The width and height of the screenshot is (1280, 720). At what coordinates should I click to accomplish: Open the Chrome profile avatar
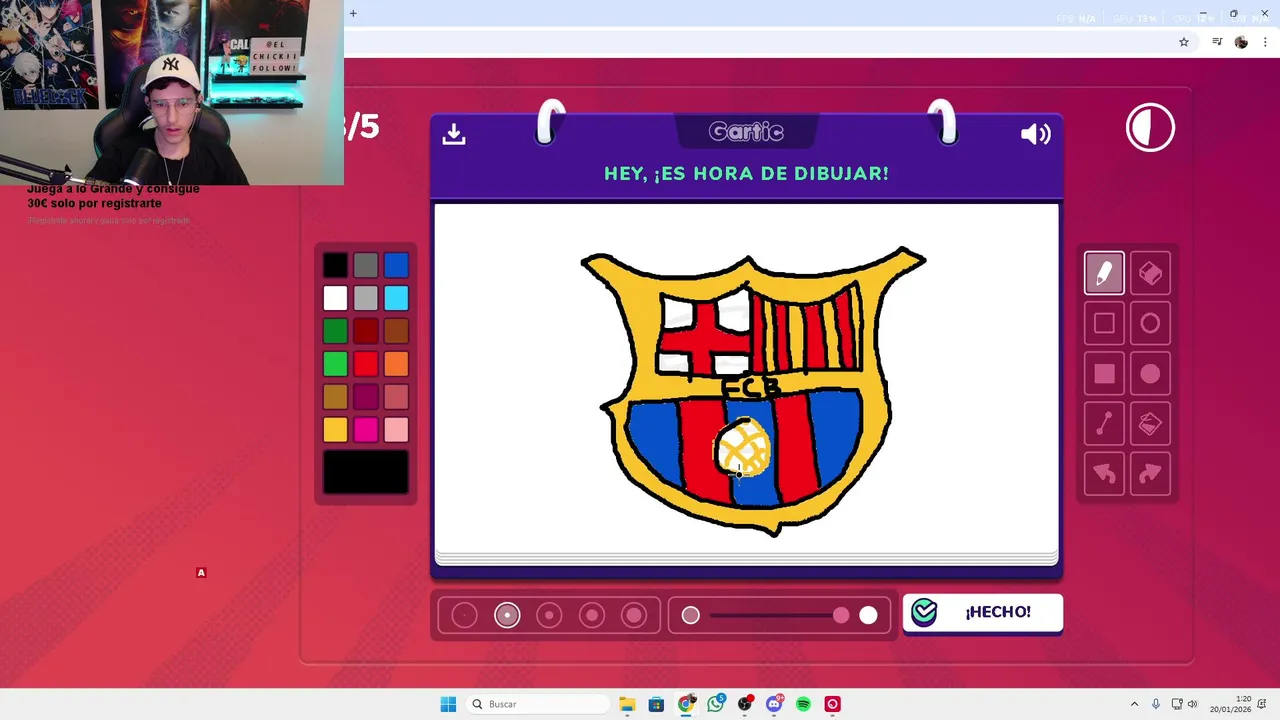1241,42
